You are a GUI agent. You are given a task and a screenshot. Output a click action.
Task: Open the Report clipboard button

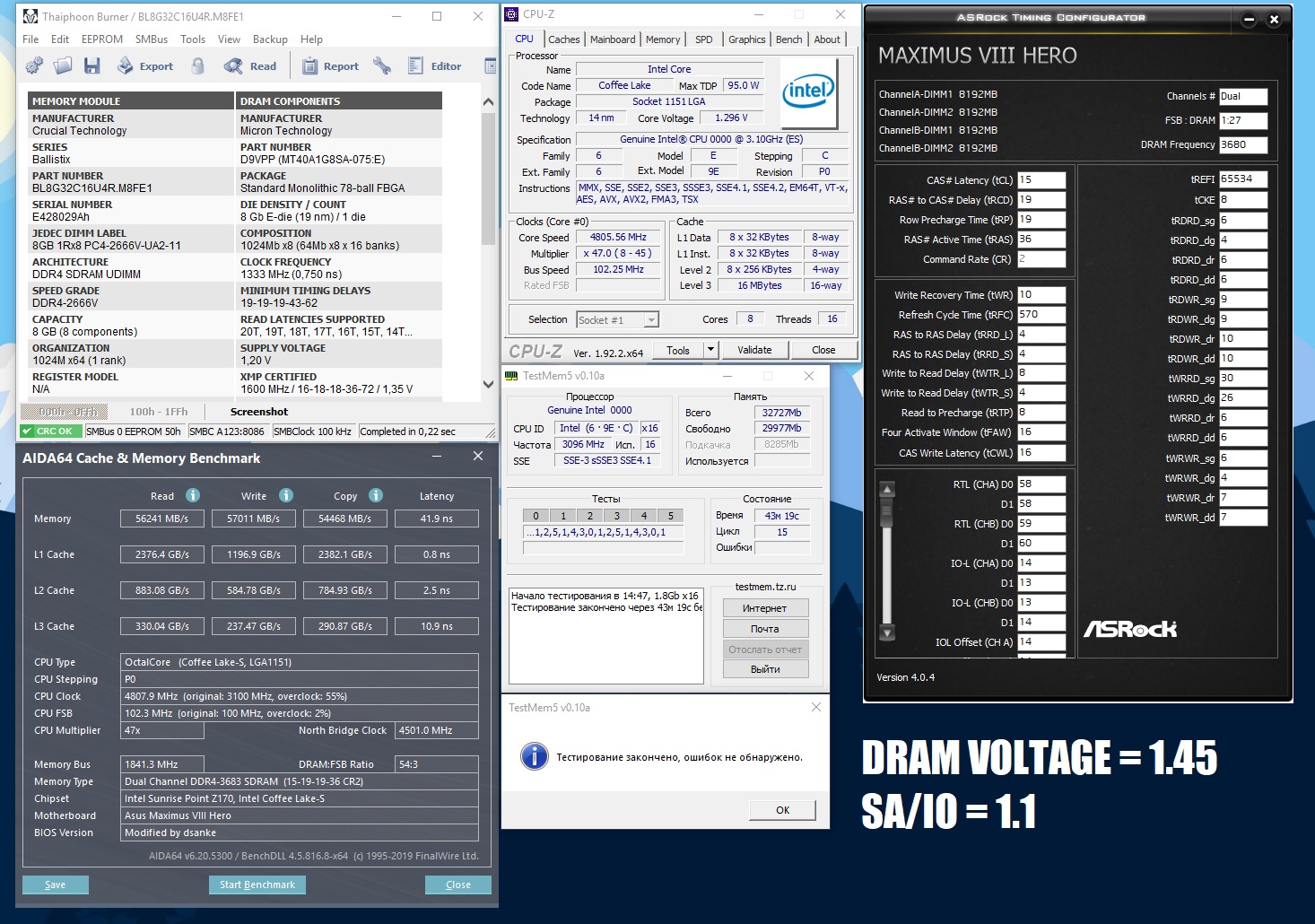click(x=330, y=65)
